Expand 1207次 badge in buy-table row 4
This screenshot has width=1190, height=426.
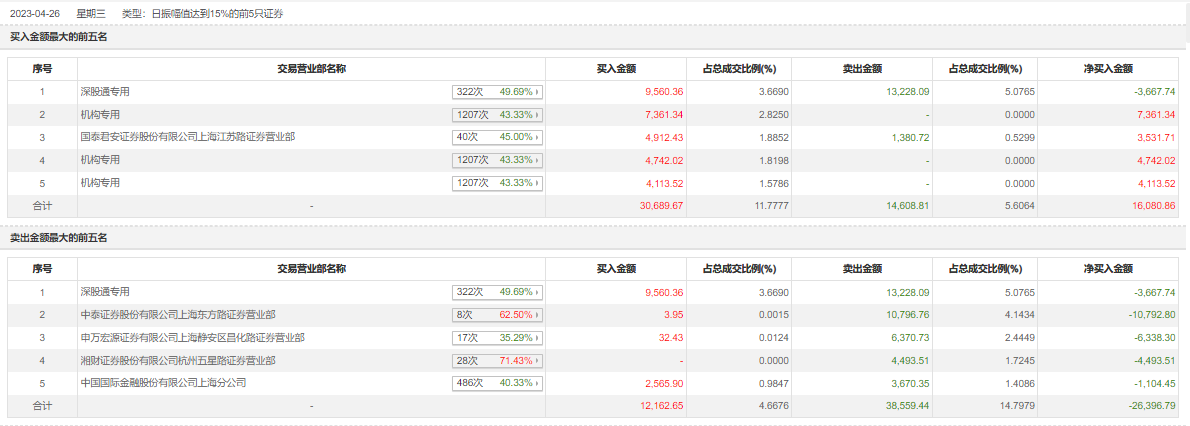497,160
